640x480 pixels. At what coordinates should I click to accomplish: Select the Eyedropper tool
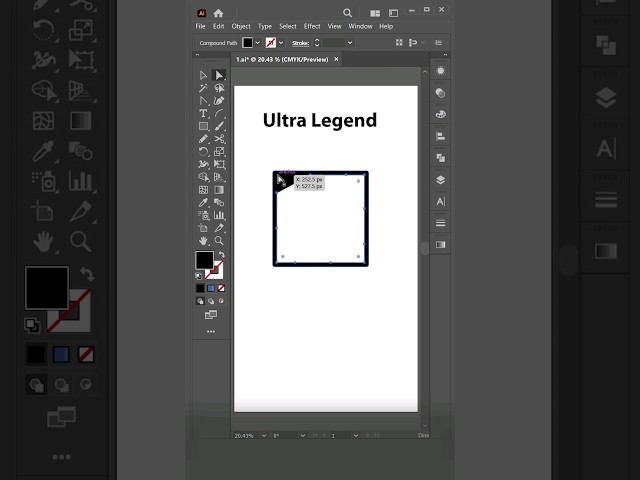click(x=203, y=202)
